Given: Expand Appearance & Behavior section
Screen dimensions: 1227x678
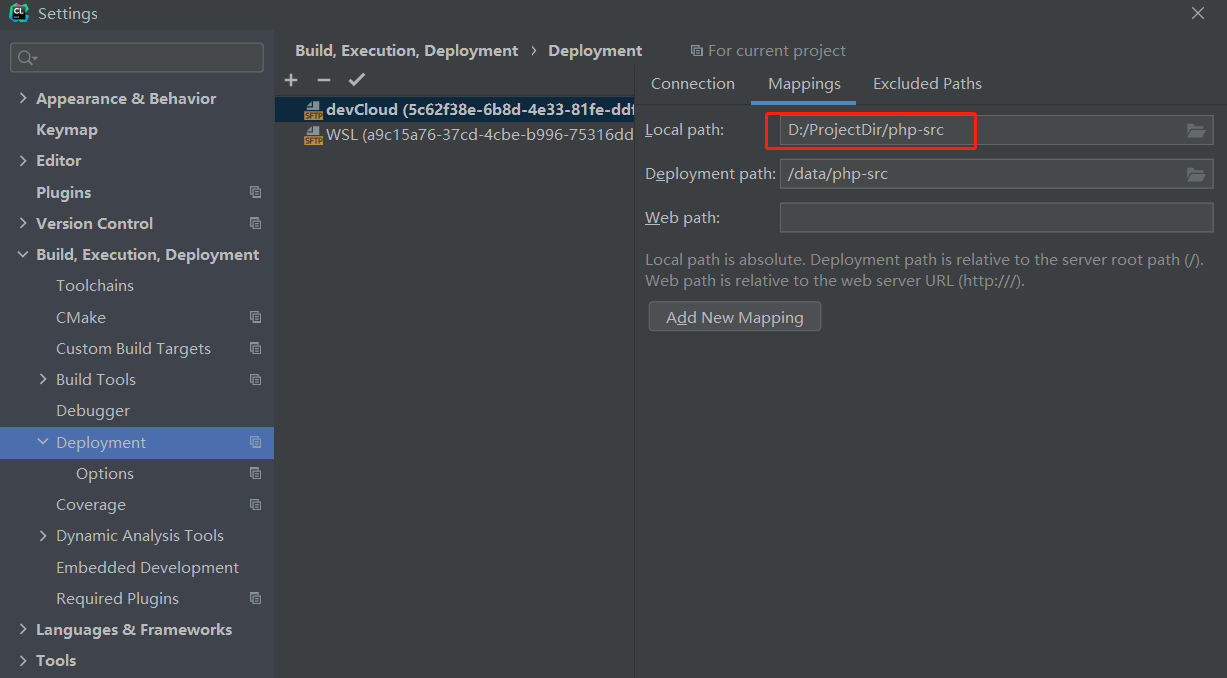Looking at the screenshot, I should pyautogui.click(x=23, y=98).
